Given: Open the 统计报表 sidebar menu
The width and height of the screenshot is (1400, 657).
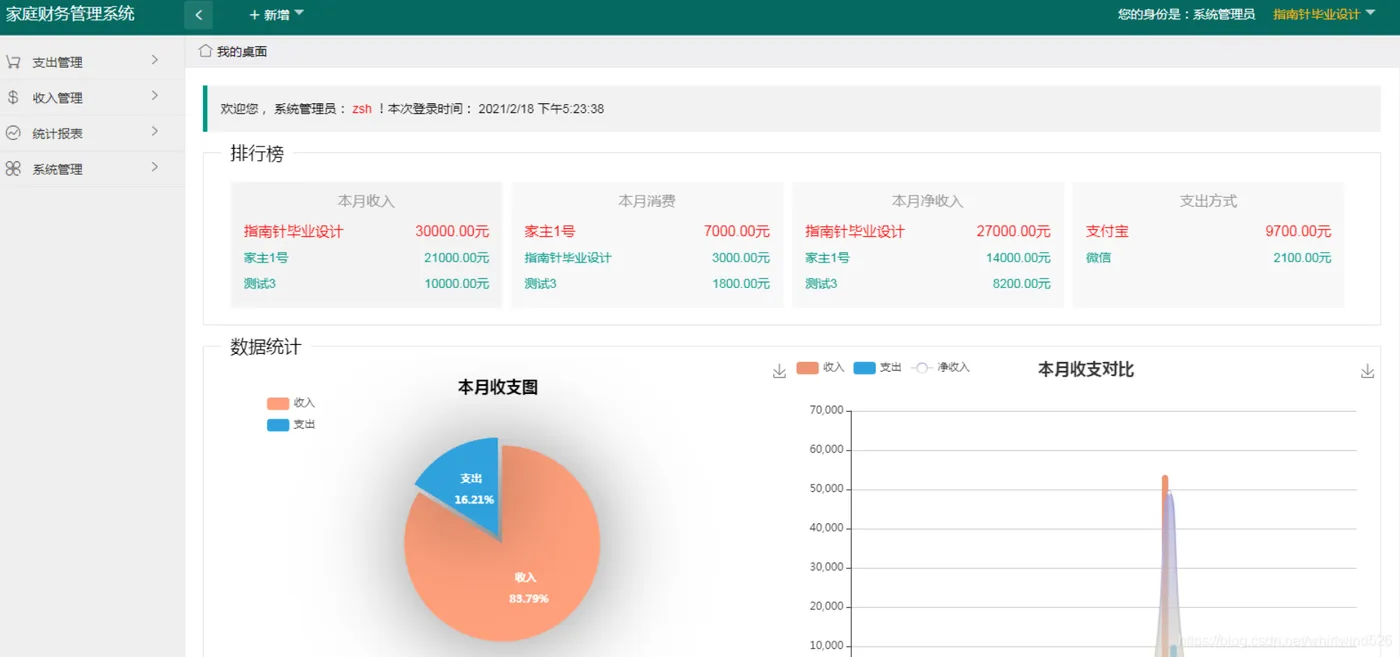Looking at the screenshot, I should 92,133.
